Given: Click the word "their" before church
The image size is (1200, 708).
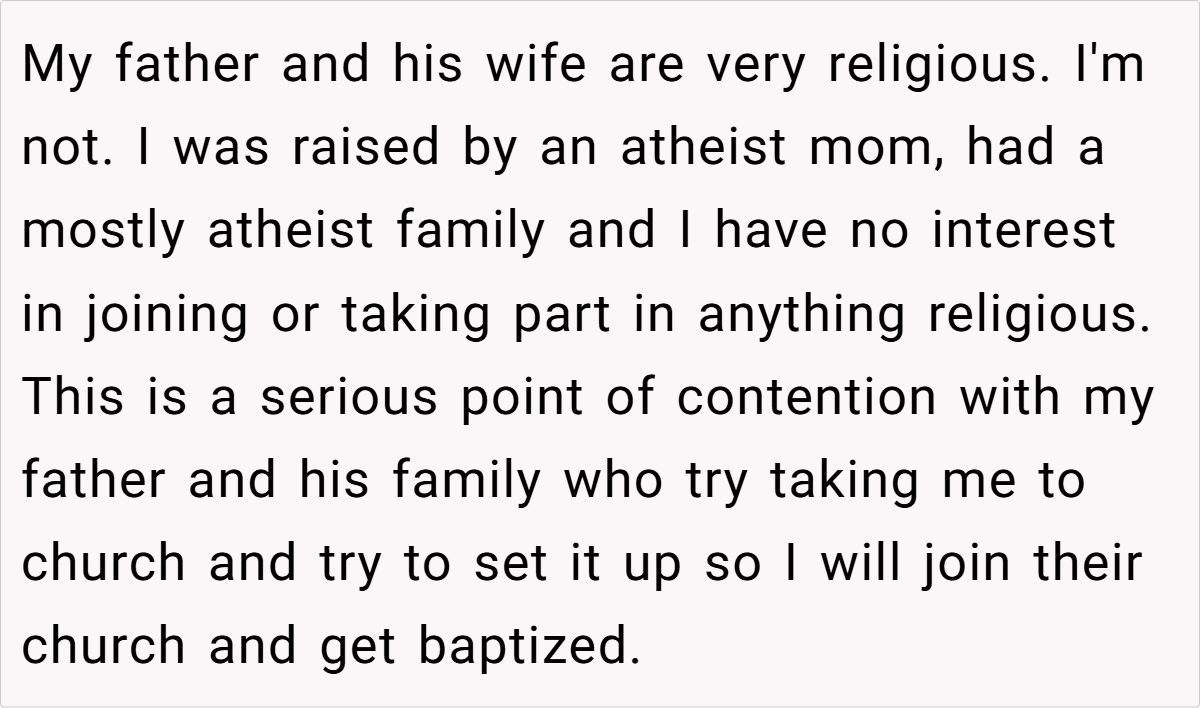Looking at the screenshot, I should [x=1085, y=563].
